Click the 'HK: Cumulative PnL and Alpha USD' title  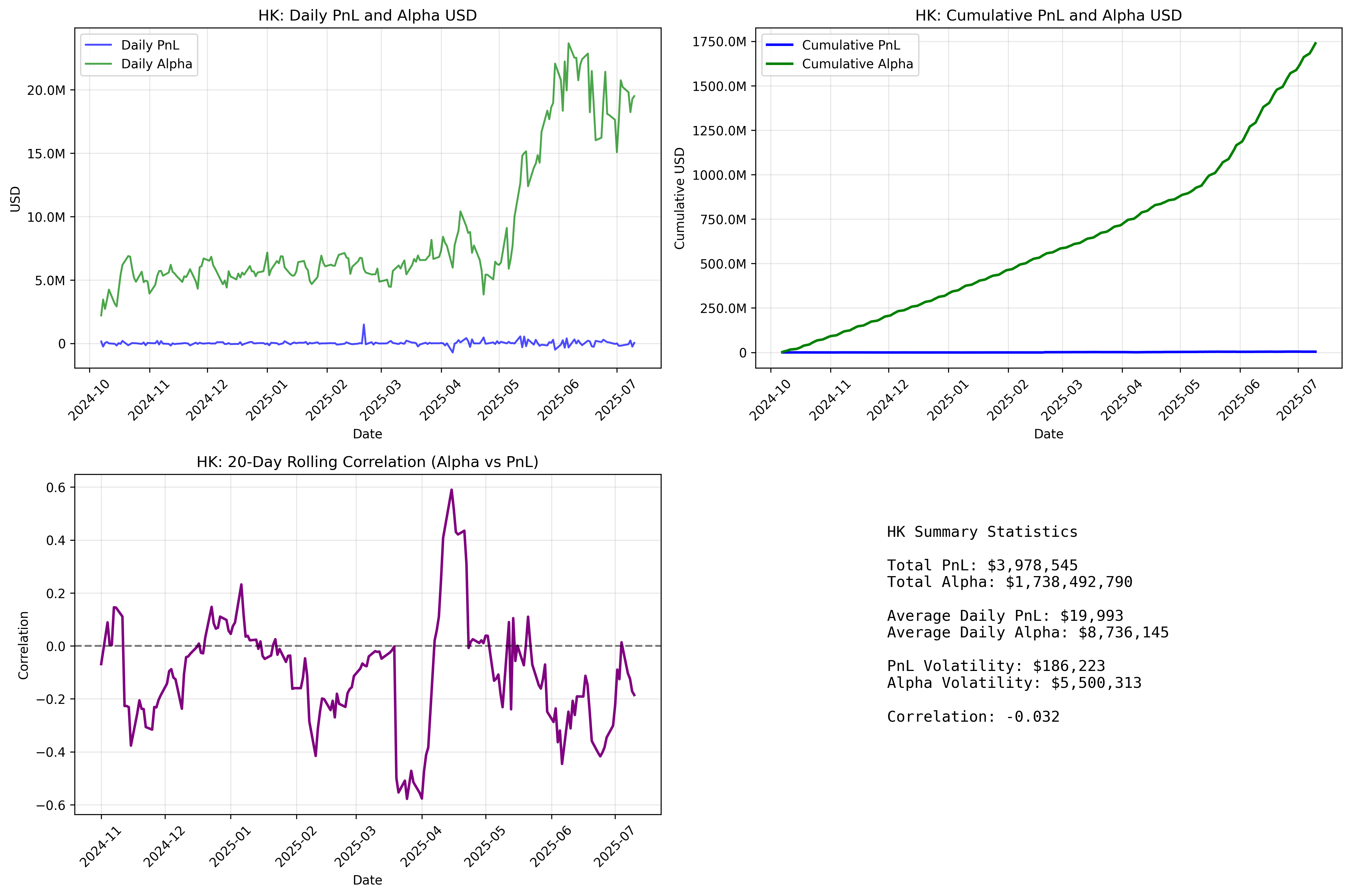(x=1048, y=15)
